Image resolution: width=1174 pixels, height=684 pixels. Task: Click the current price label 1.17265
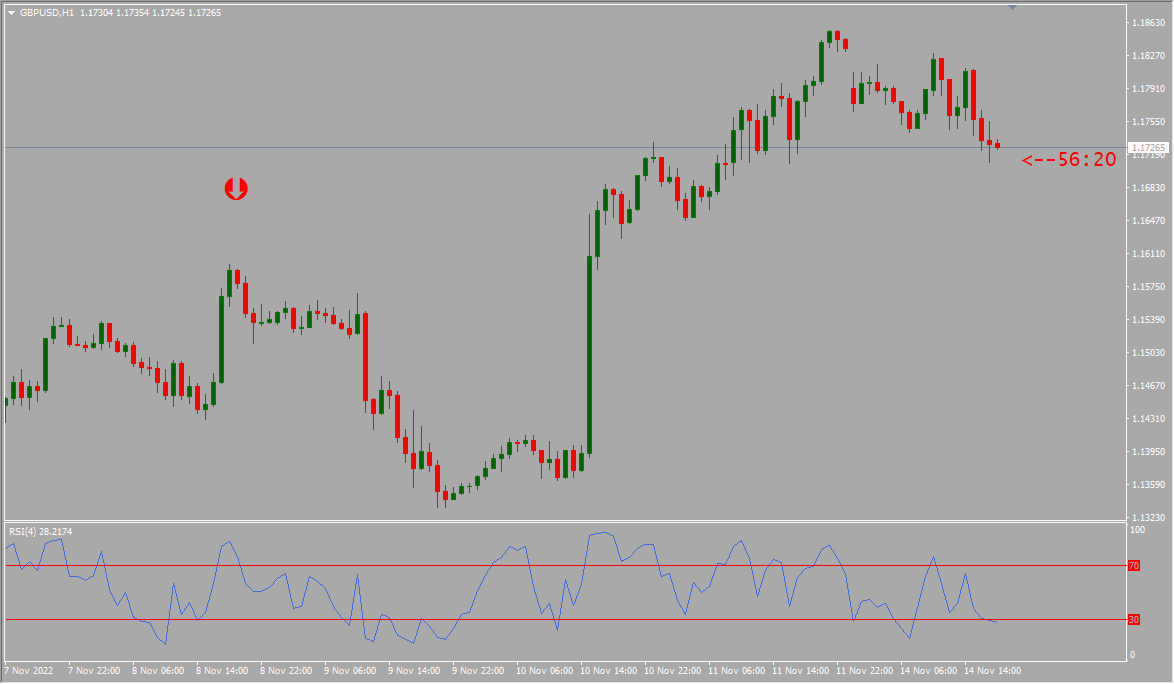pyautogui.click(x=1149, y=147)
